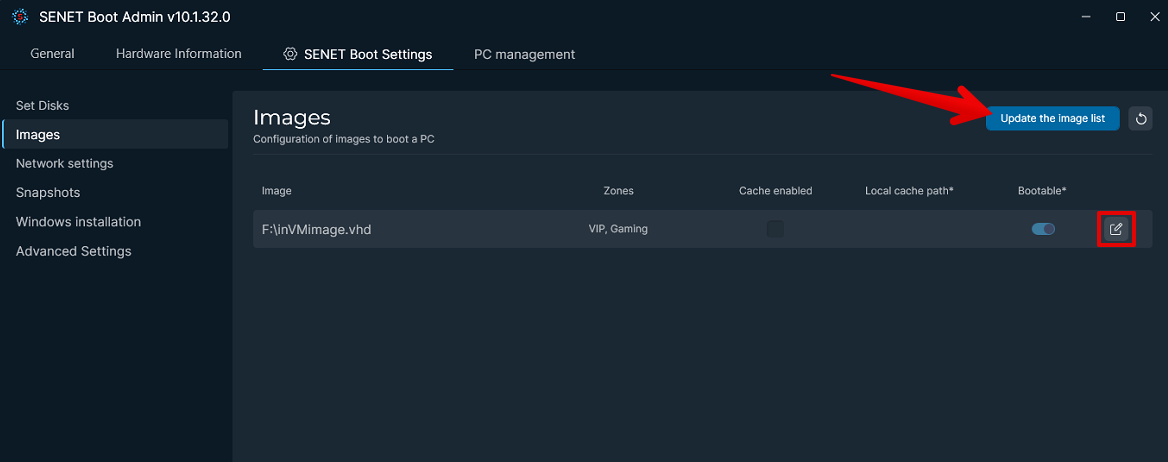
Task: Select Images in the sidebar
Action: coord(115,135)
